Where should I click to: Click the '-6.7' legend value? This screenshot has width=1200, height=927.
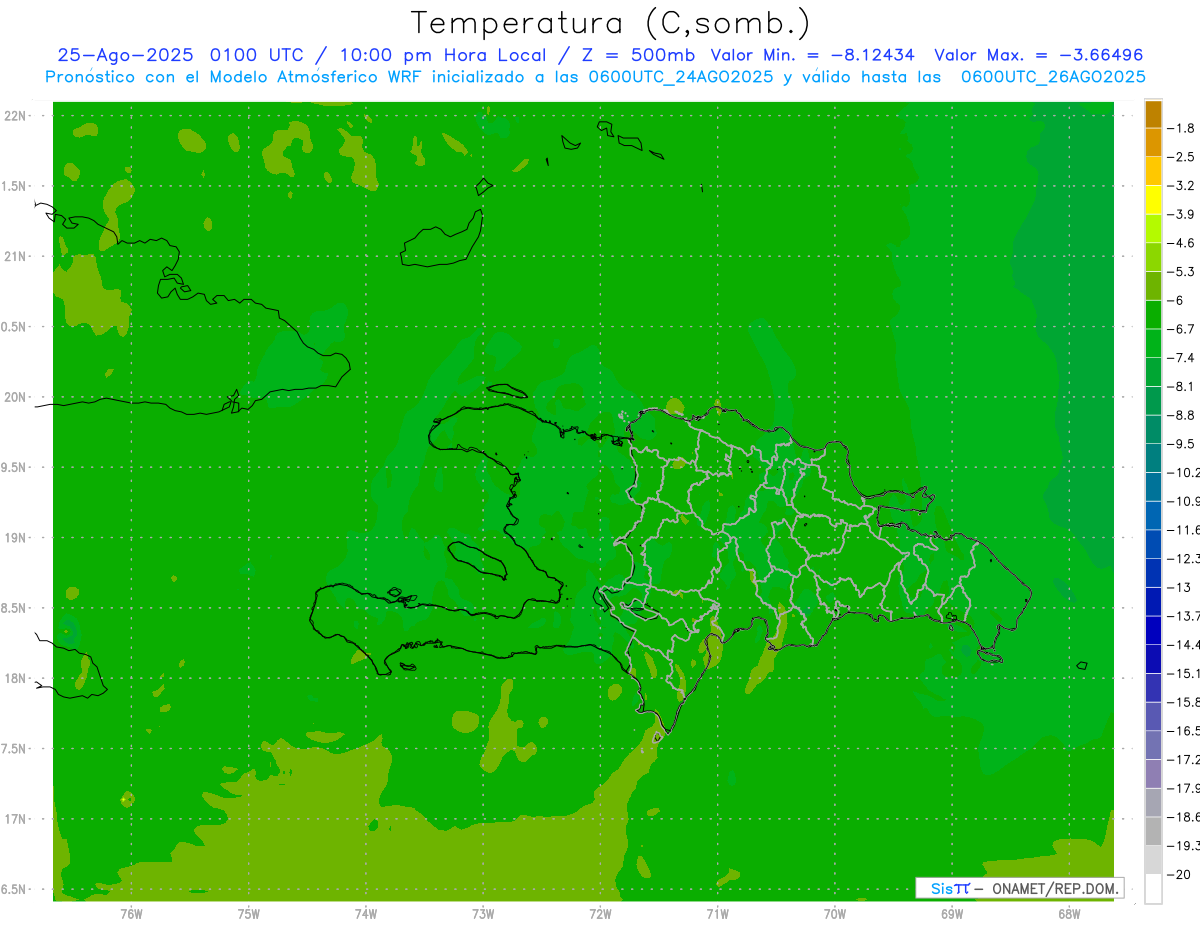click(1182, 329)
